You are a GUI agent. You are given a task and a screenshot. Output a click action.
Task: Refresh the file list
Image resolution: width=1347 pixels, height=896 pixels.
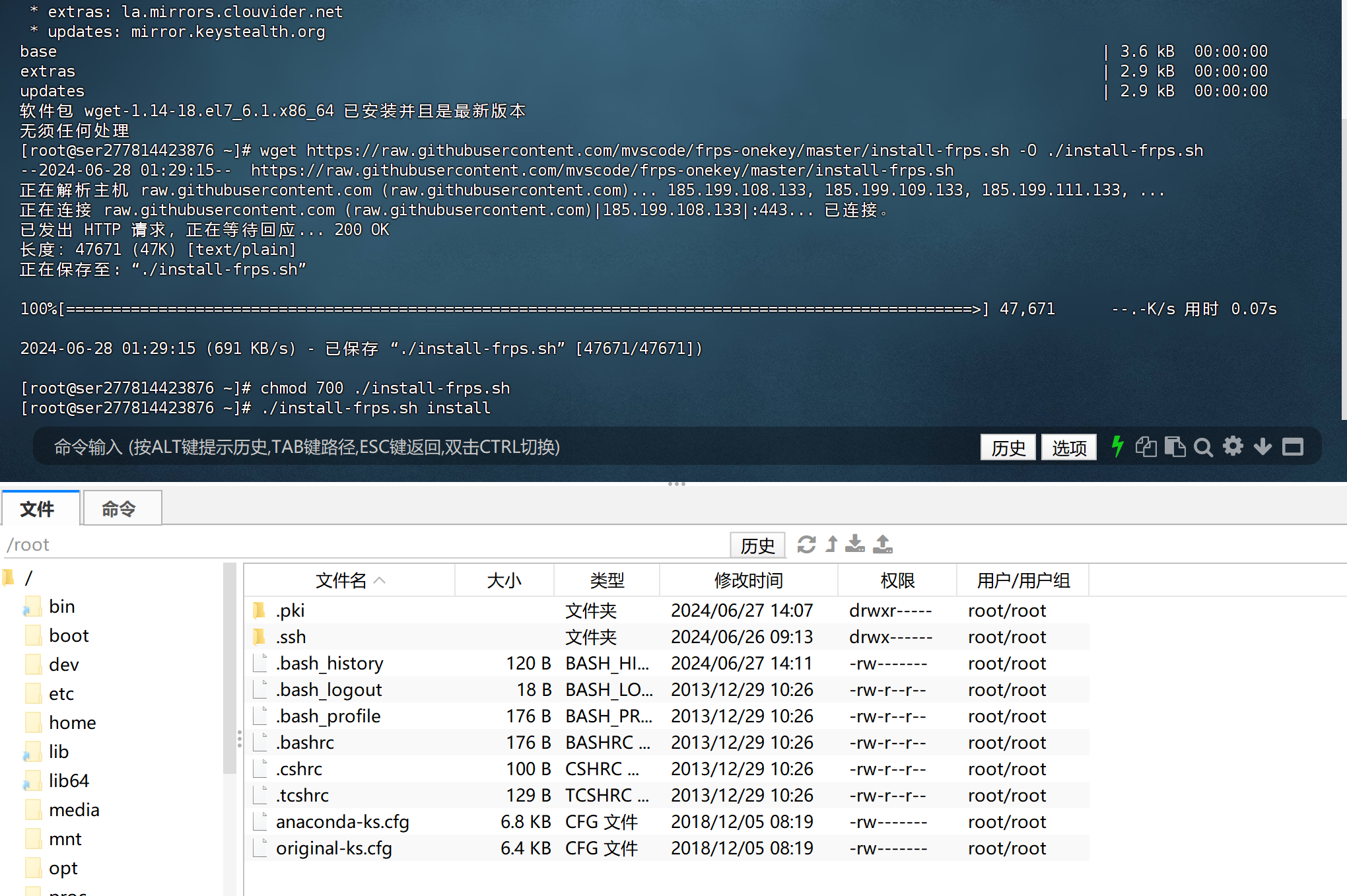click(x=807, y=545)
